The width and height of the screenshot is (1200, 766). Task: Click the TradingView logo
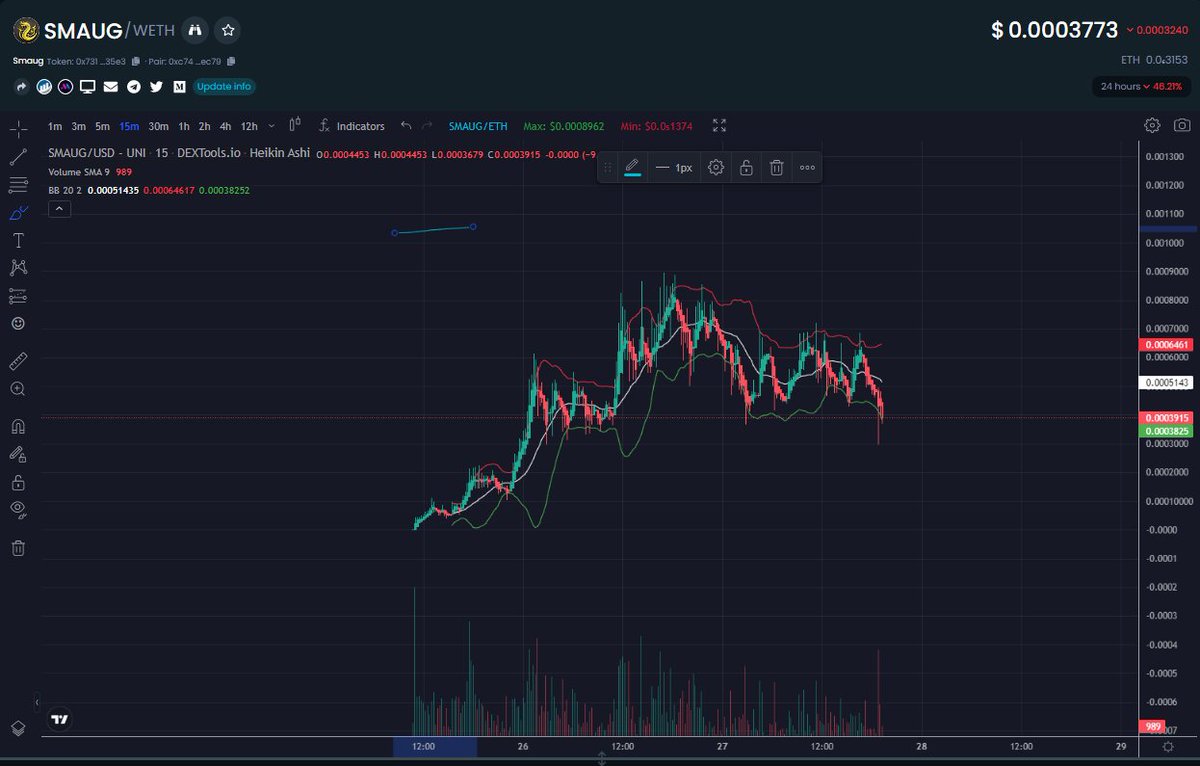60,719
